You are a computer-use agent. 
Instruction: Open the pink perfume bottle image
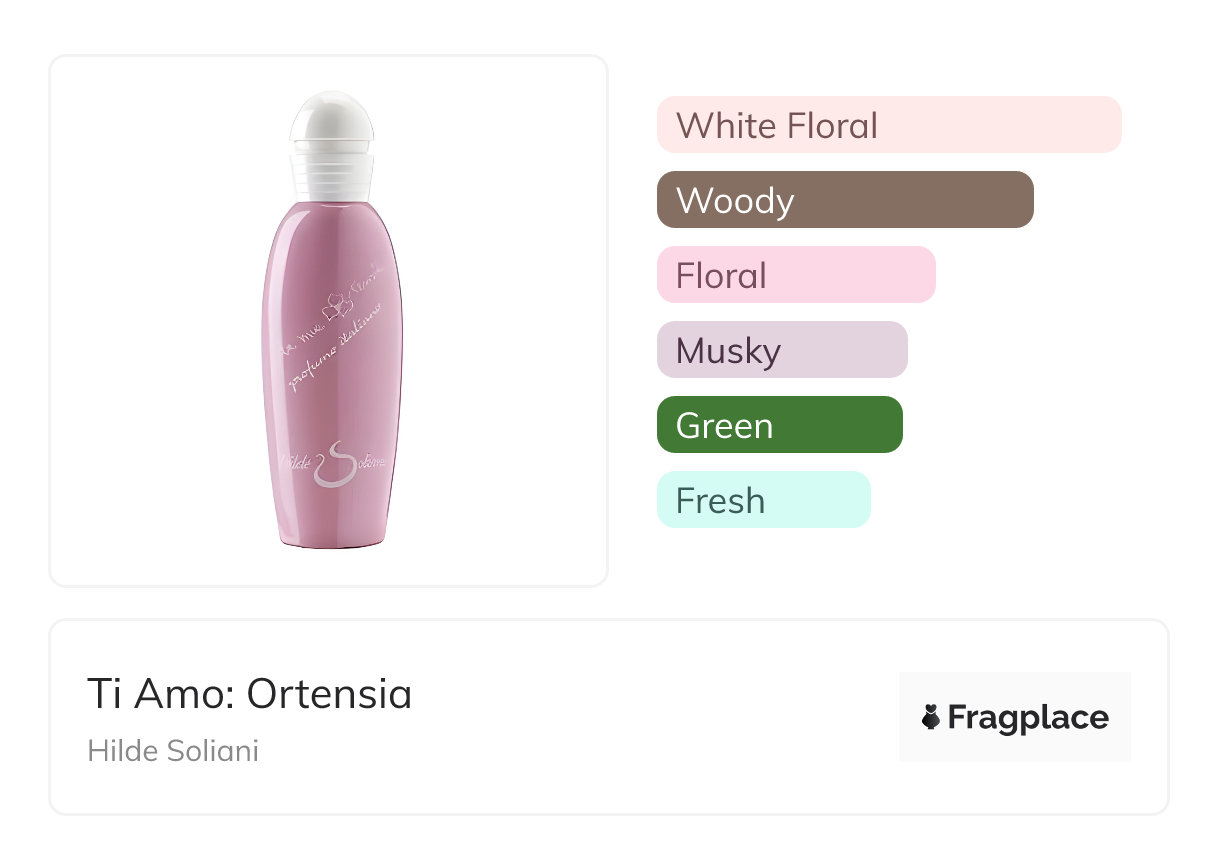click(333, 322)
